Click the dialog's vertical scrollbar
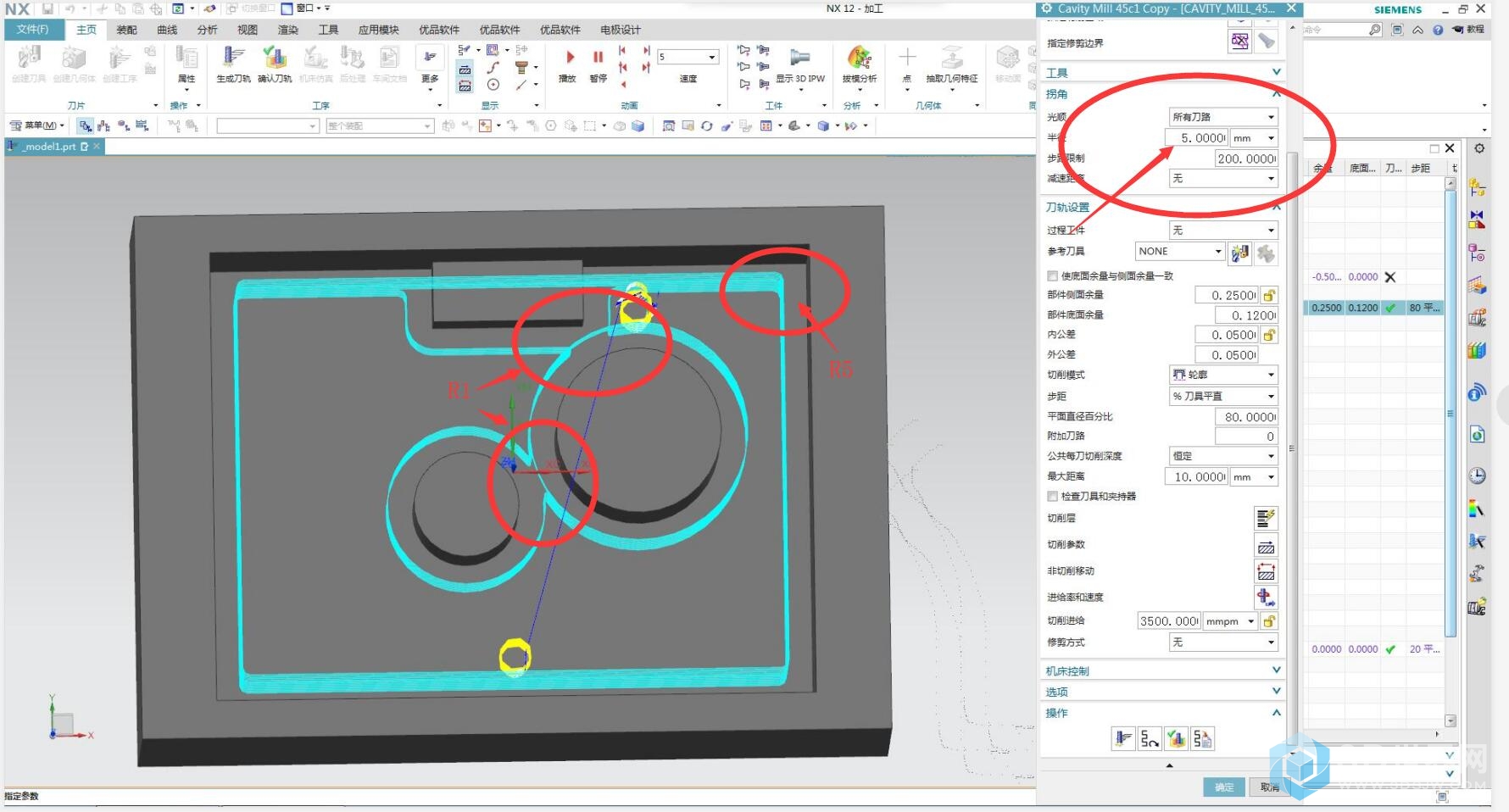The height and width of the screenshot is (812, 1509). coord(1292,448)
